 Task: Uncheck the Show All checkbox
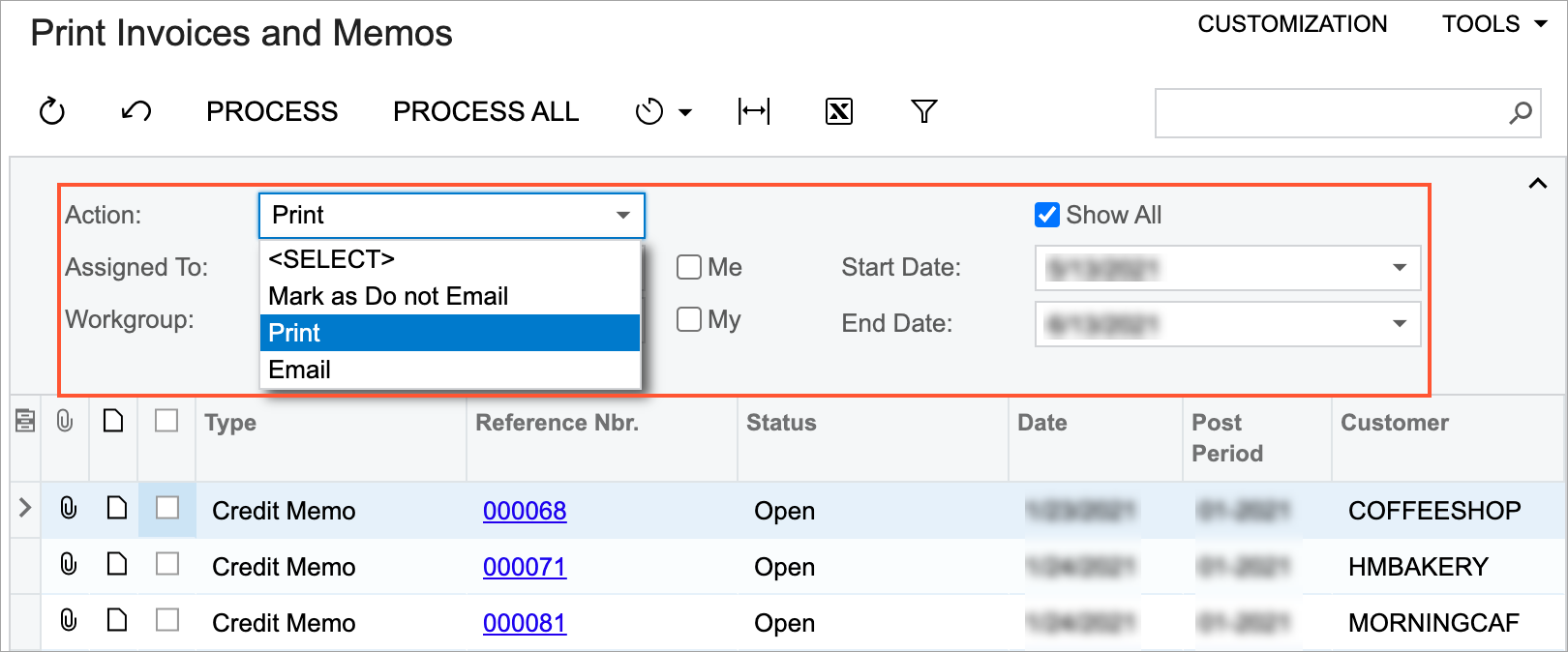[x=1046, y=215]
